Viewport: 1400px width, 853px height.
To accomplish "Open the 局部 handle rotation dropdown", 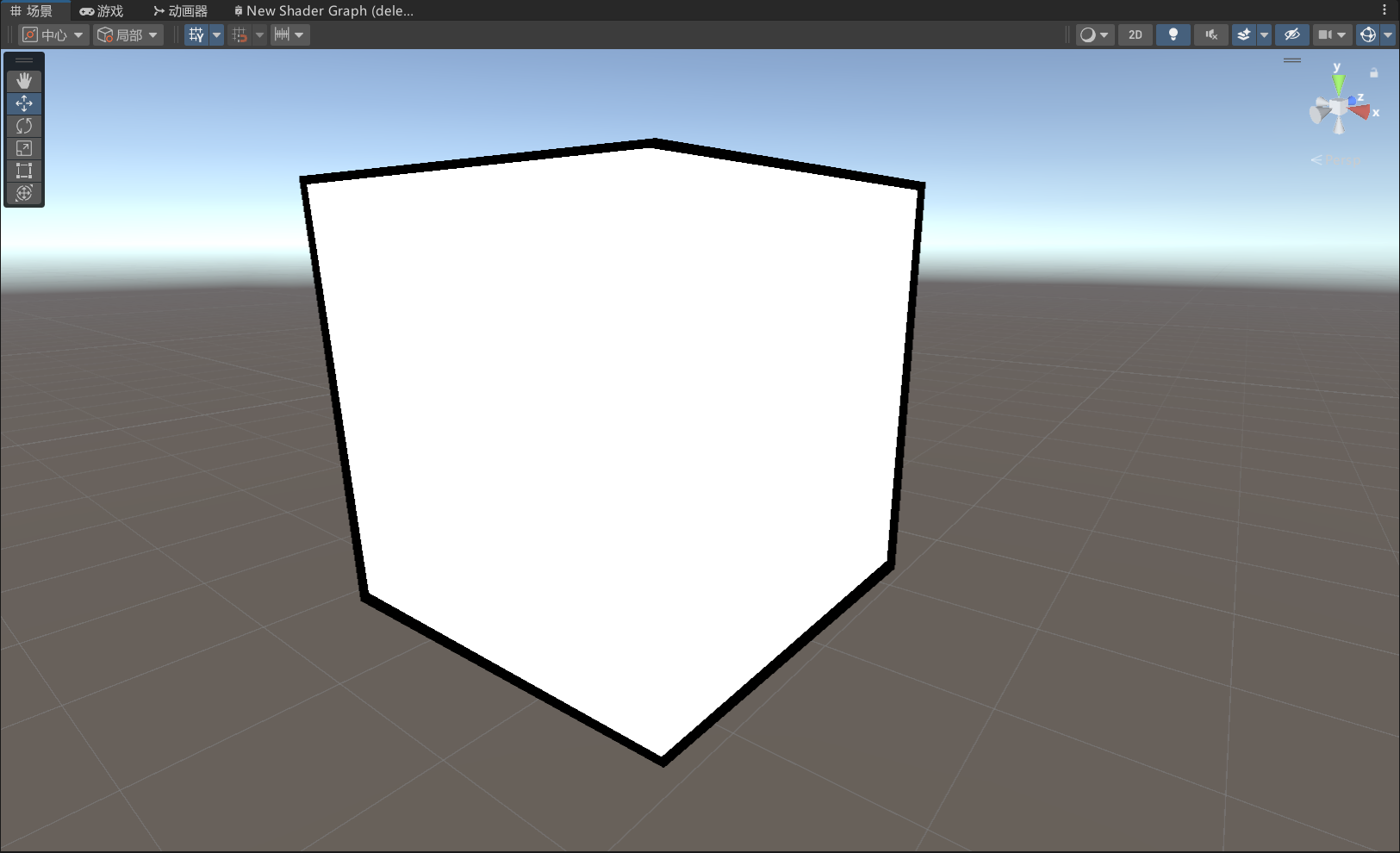I will tap(128, 34).
